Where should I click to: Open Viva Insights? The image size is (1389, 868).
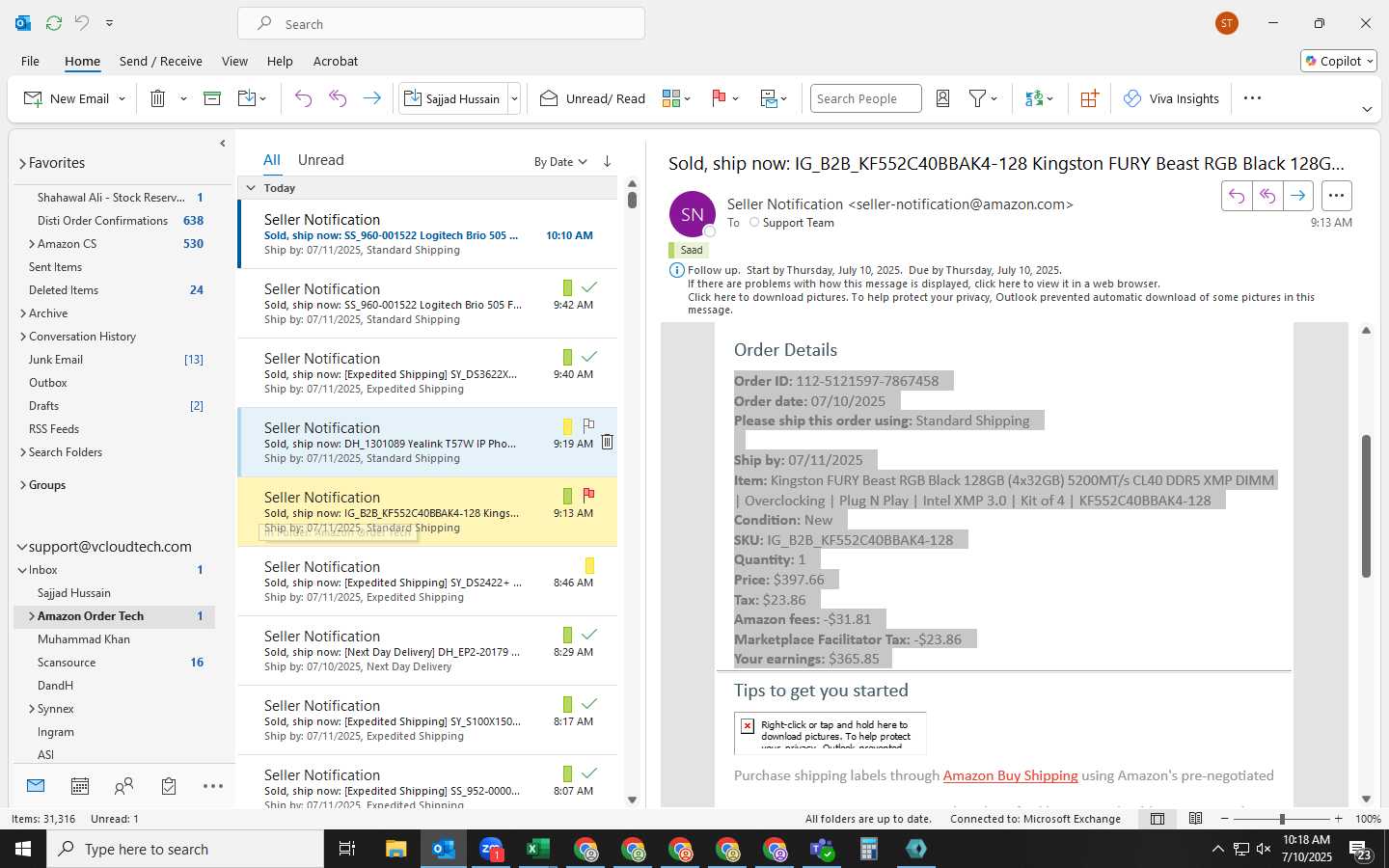click(1171, 98)
